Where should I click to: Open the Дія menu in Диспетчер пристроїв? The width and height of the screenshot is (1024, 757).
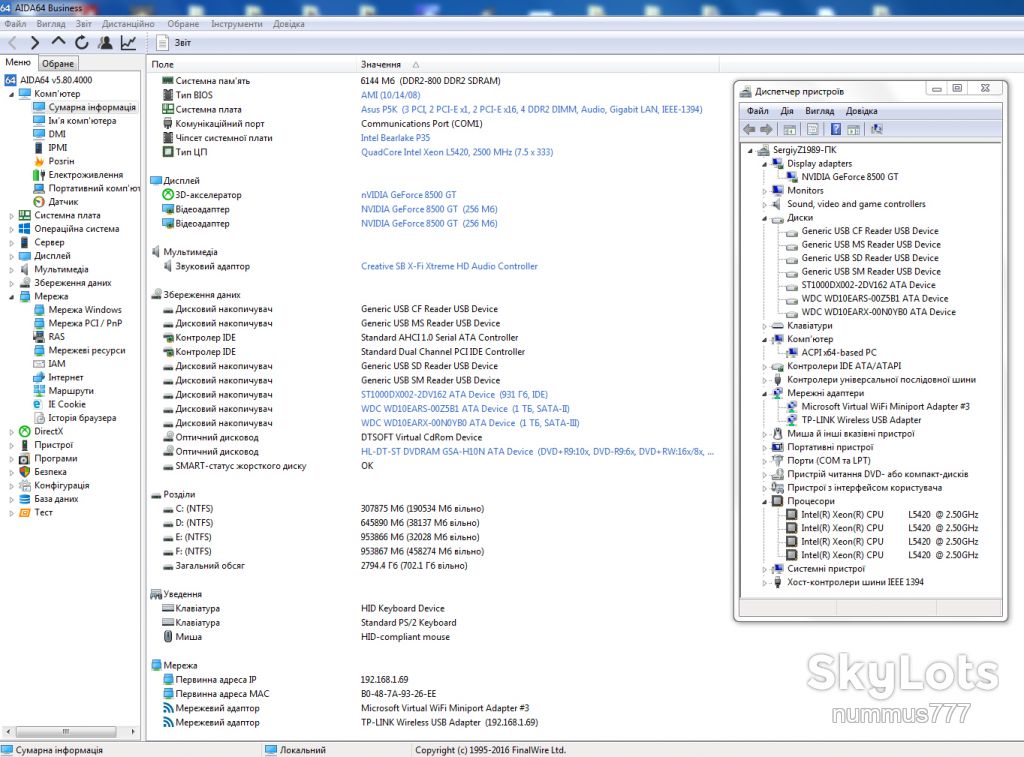(786, 111)
